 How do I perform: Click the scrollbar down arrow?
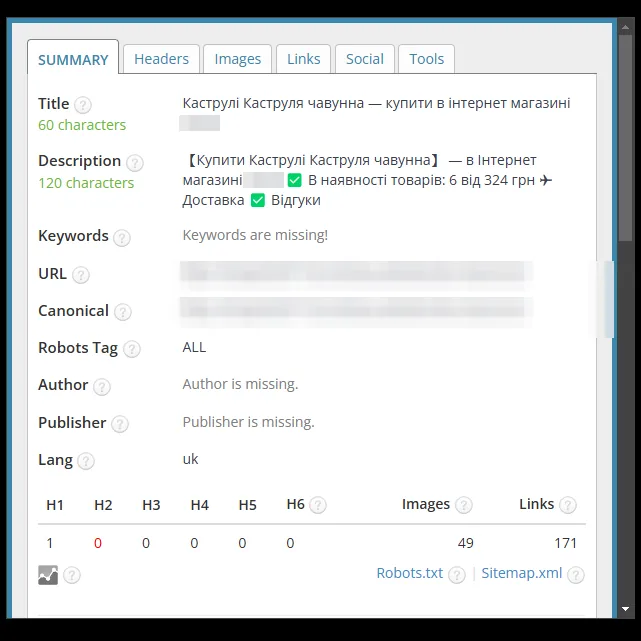point(625,609)
